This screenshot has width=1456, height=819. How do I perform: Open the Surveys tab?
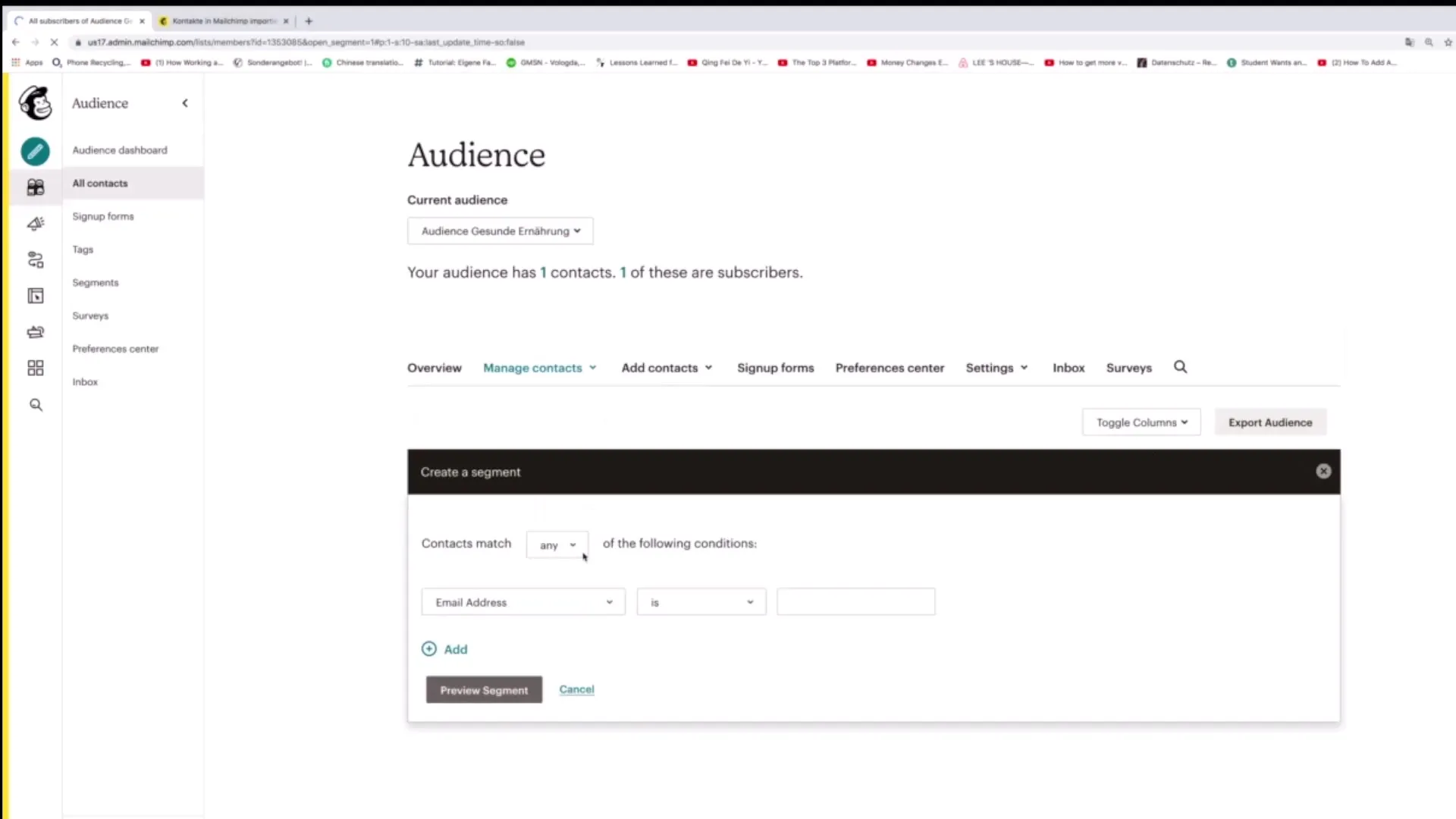pos(1129,368)
